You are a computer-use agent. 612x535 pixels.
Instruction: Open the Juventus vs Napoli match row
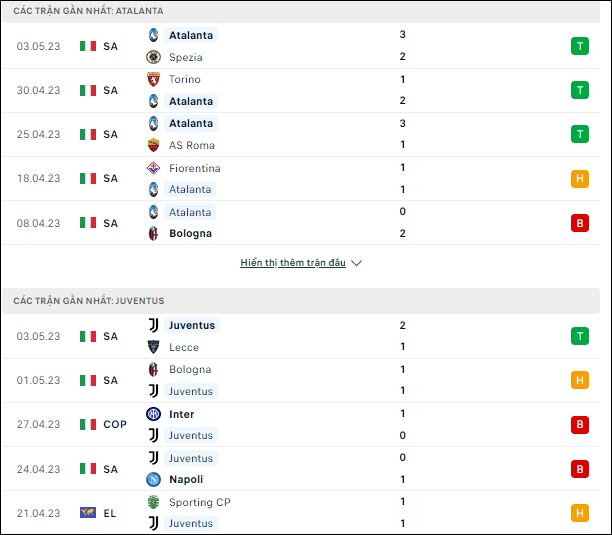(x=301, y=469)
